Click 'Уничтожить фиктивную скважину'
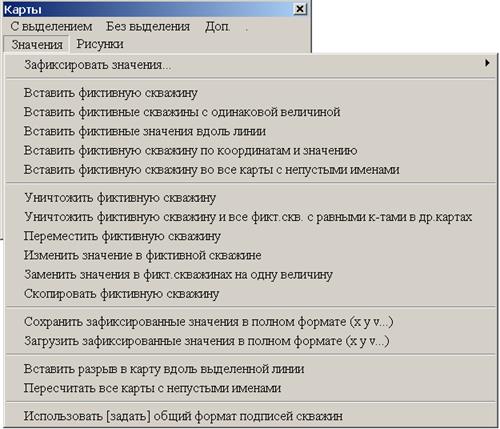 coord(251,198)
